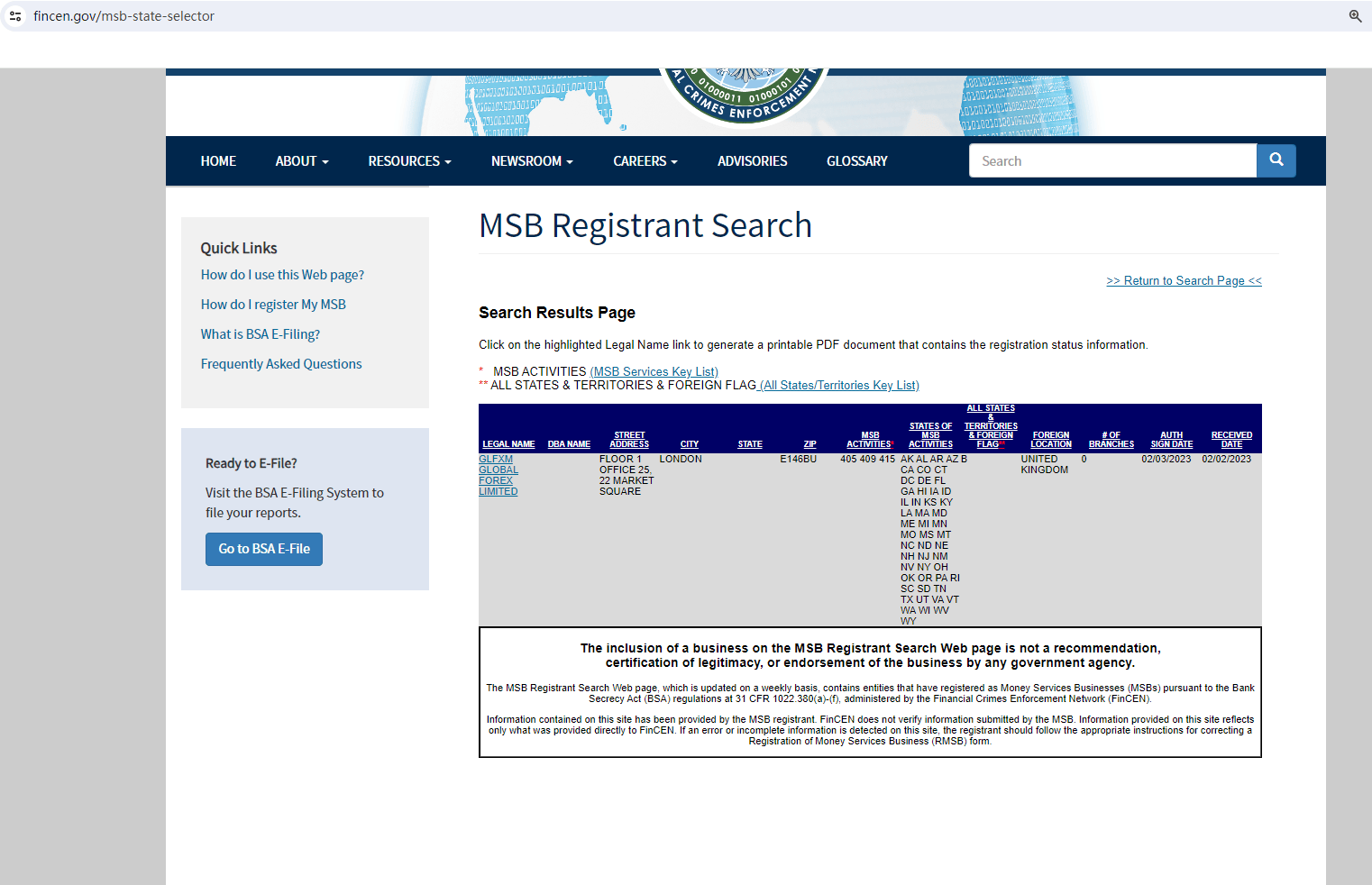Sort by STREET ADDRESS column header
The image size is (1372, 885).
629,440
